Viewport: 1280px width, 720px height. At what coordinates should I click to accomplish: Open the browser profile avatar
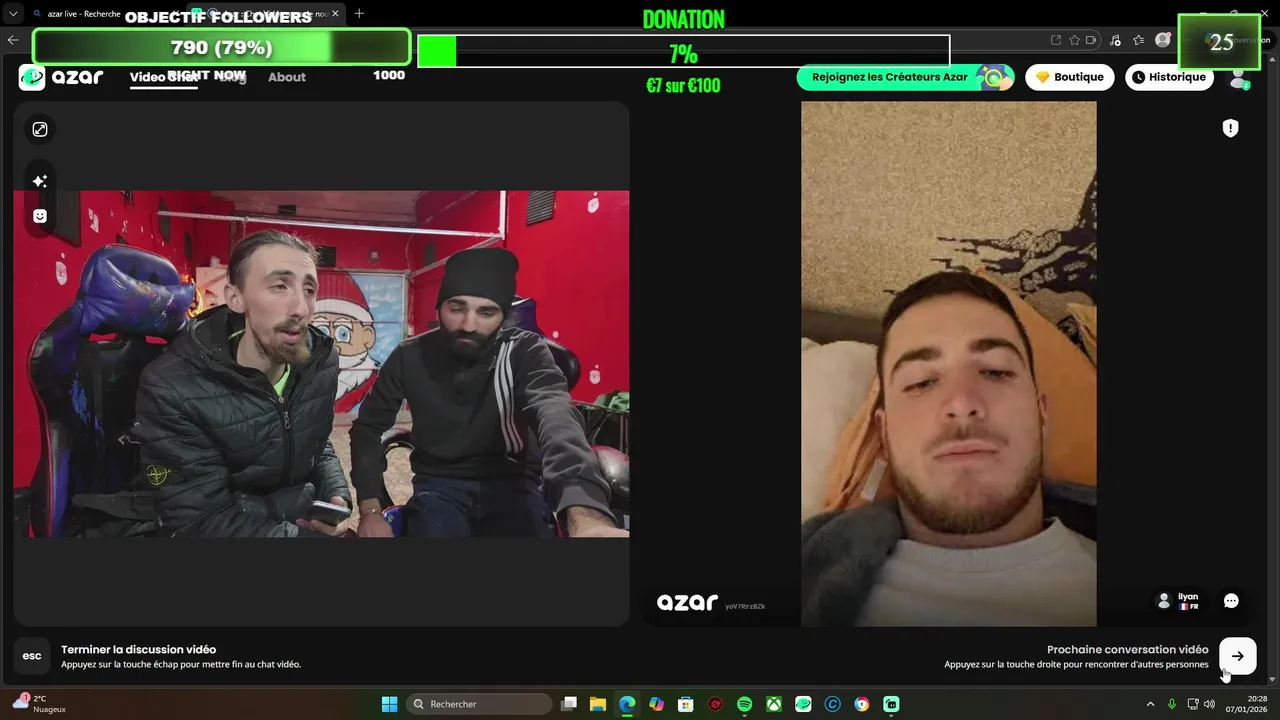pyautogui.click(x=1163, y=40)
